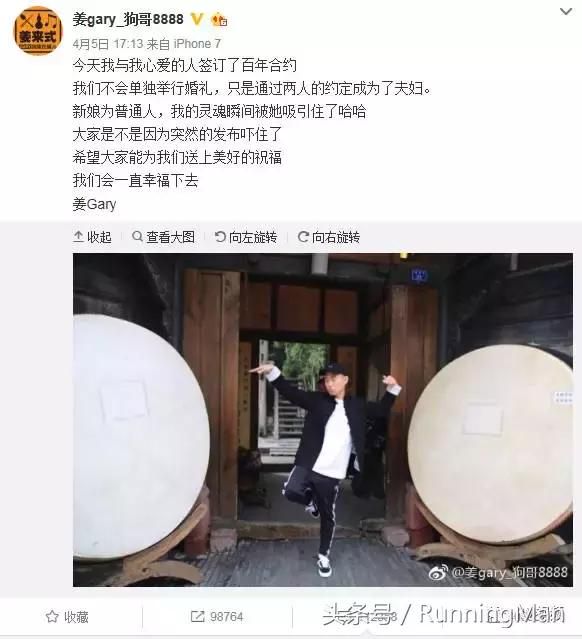582x639 pixels.
Task: Click the 姜gary profile avatar
Action: pyautogui.click(x=38, y=30)
